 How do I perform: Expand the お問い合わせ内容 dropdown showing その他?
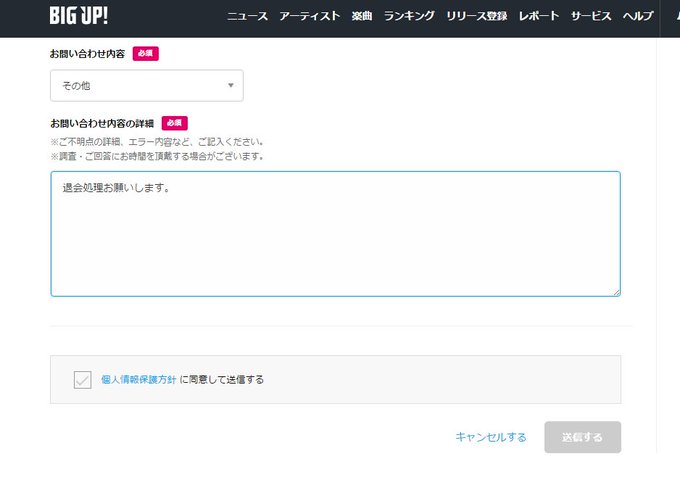[147, 85]
